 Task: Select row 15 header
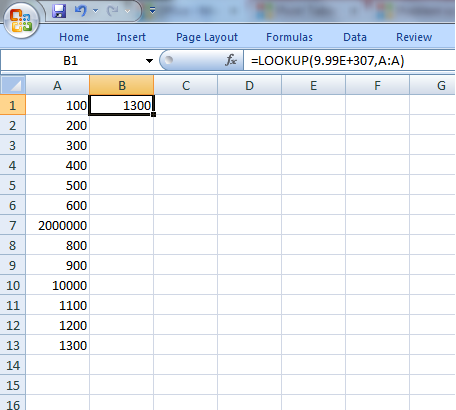click(13, 385)
